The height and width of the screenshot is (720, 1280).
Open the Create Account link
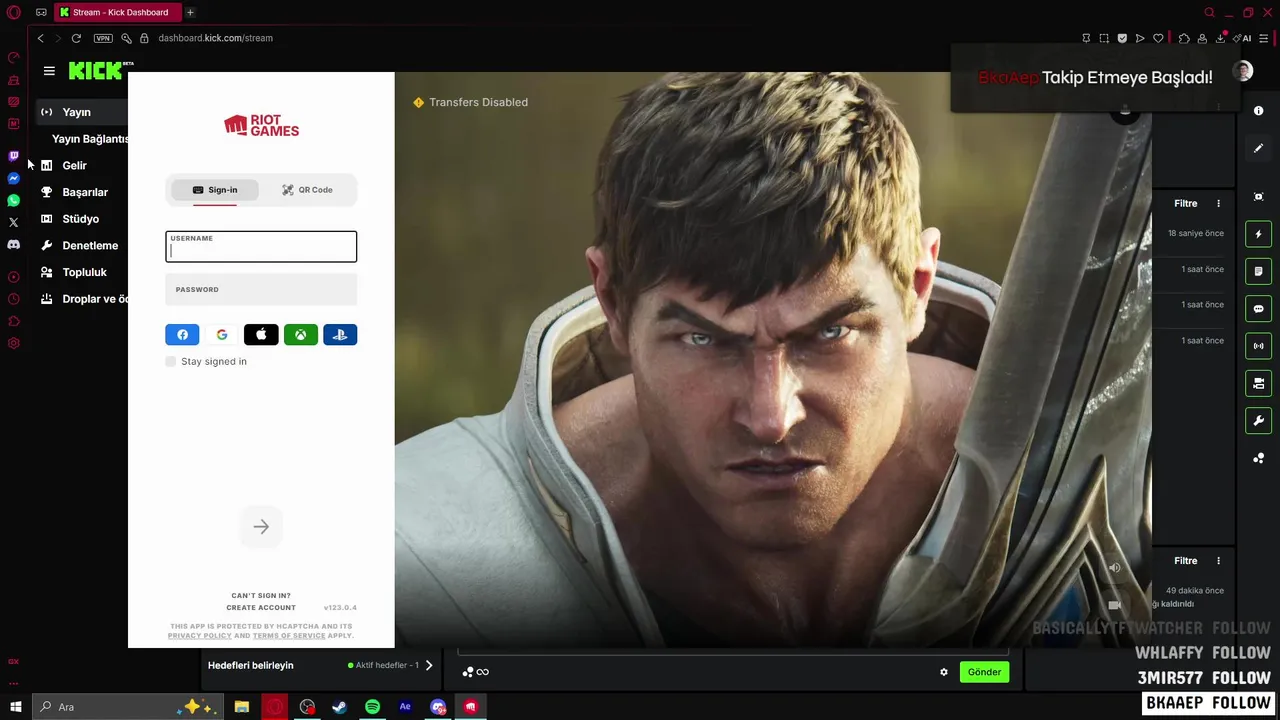click(261, 608)
